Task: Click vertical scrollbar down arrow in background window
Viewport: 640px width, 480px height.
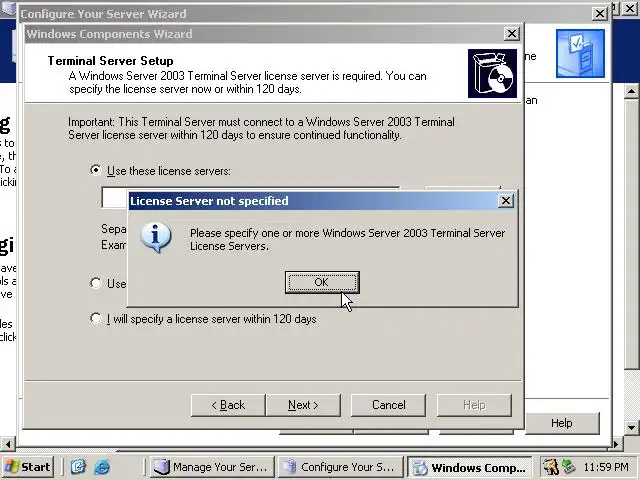Action: pyautogui.click(x=631, y=427)
